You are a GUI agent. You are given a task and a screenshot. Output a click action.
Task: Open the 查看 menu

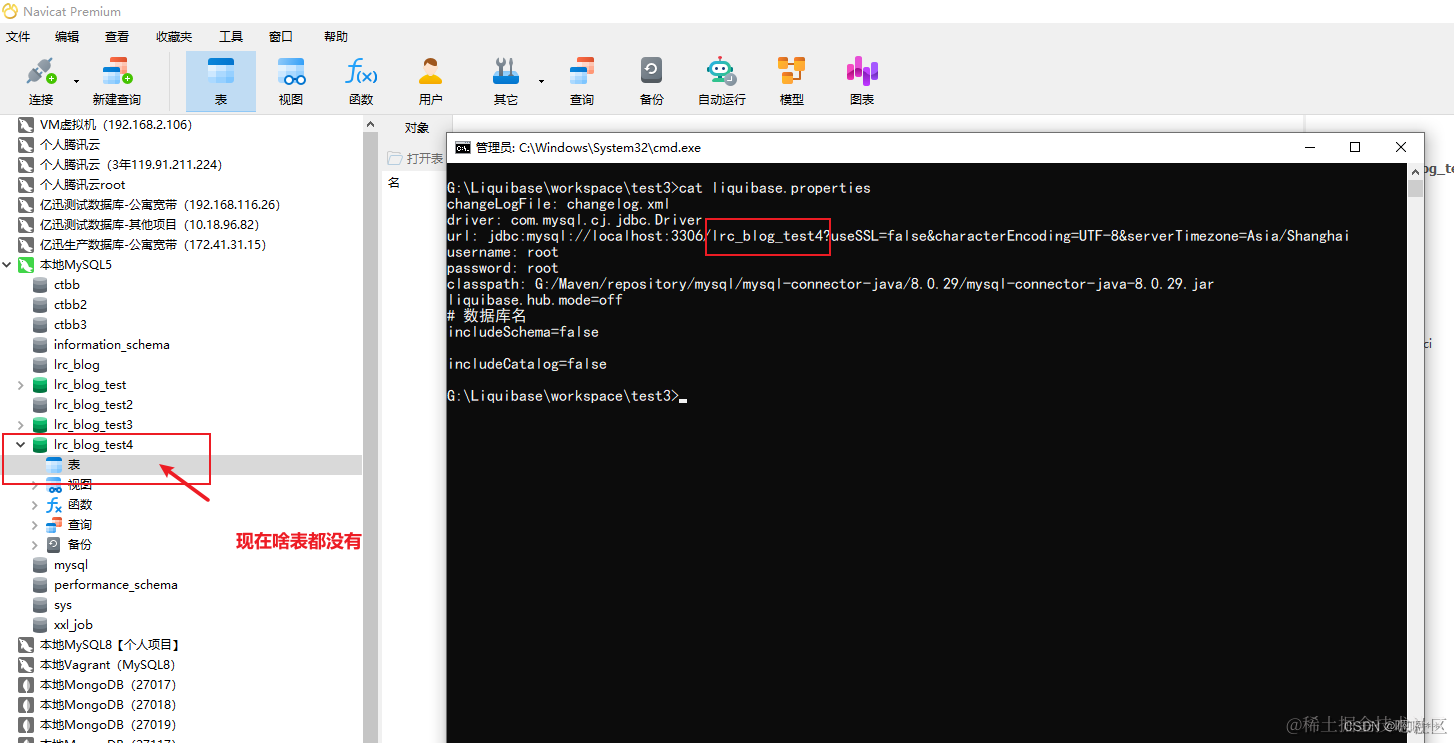click(117, 36)
